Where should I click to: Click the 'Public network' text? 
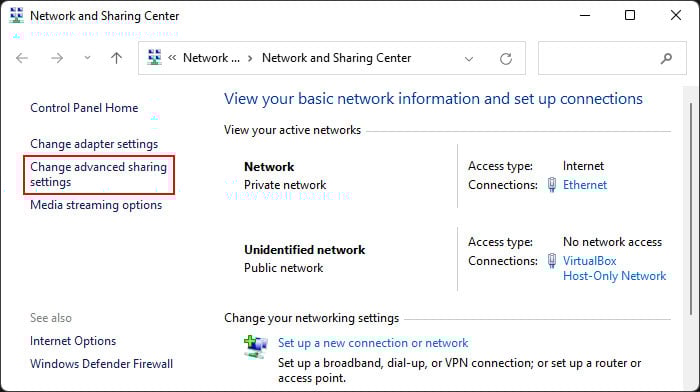(x=283, y=268)
